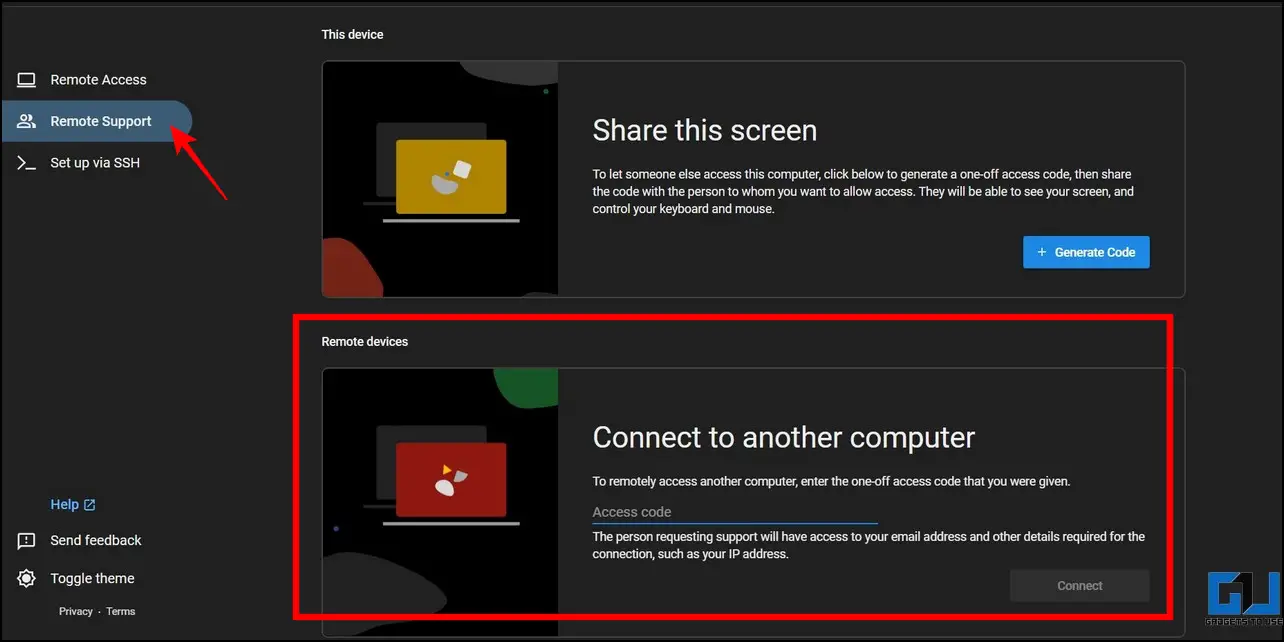Click the "Remote devices" section label
1284x642 pixels.
[x=365, y=341]
